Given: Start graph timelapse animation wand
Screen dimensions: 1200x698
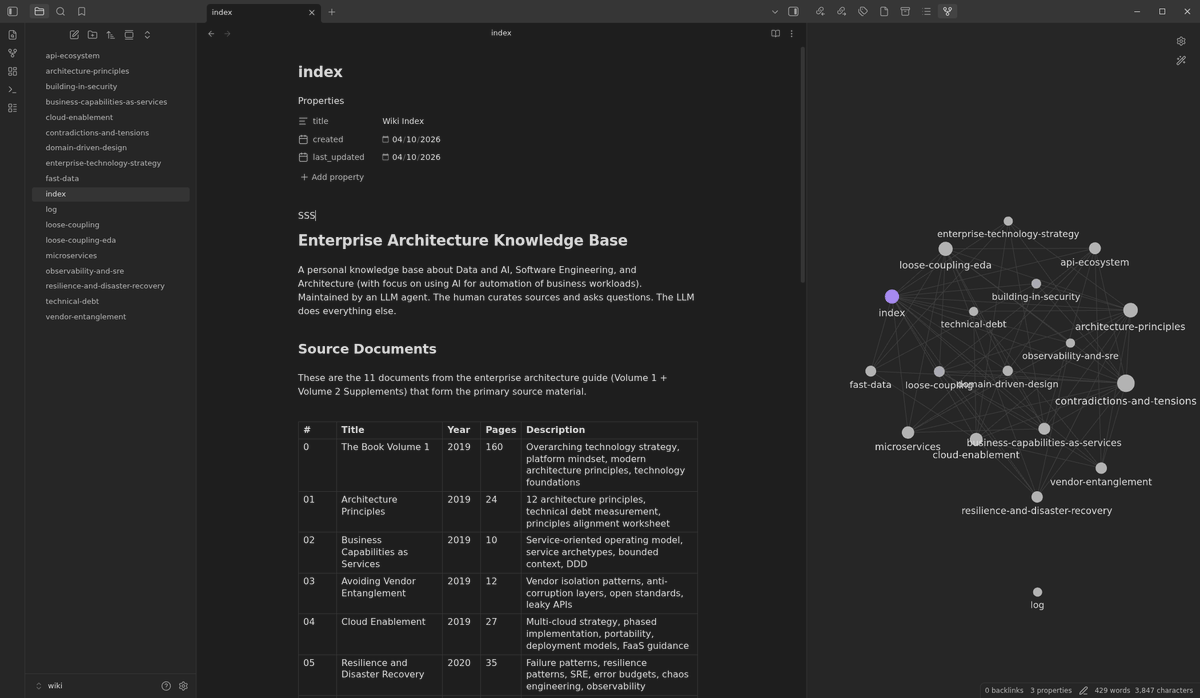Looking at the screenshot, I should 1181,61.
